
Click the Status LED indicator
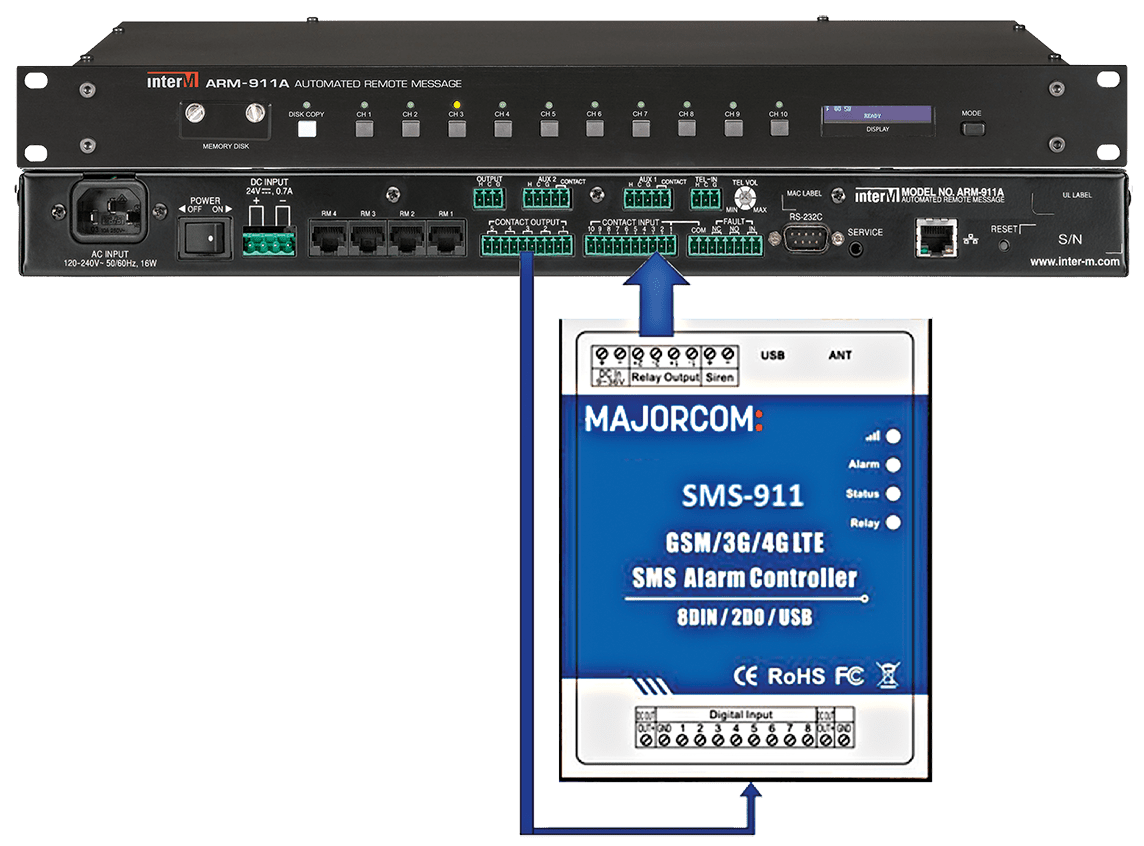coord(893,494)
